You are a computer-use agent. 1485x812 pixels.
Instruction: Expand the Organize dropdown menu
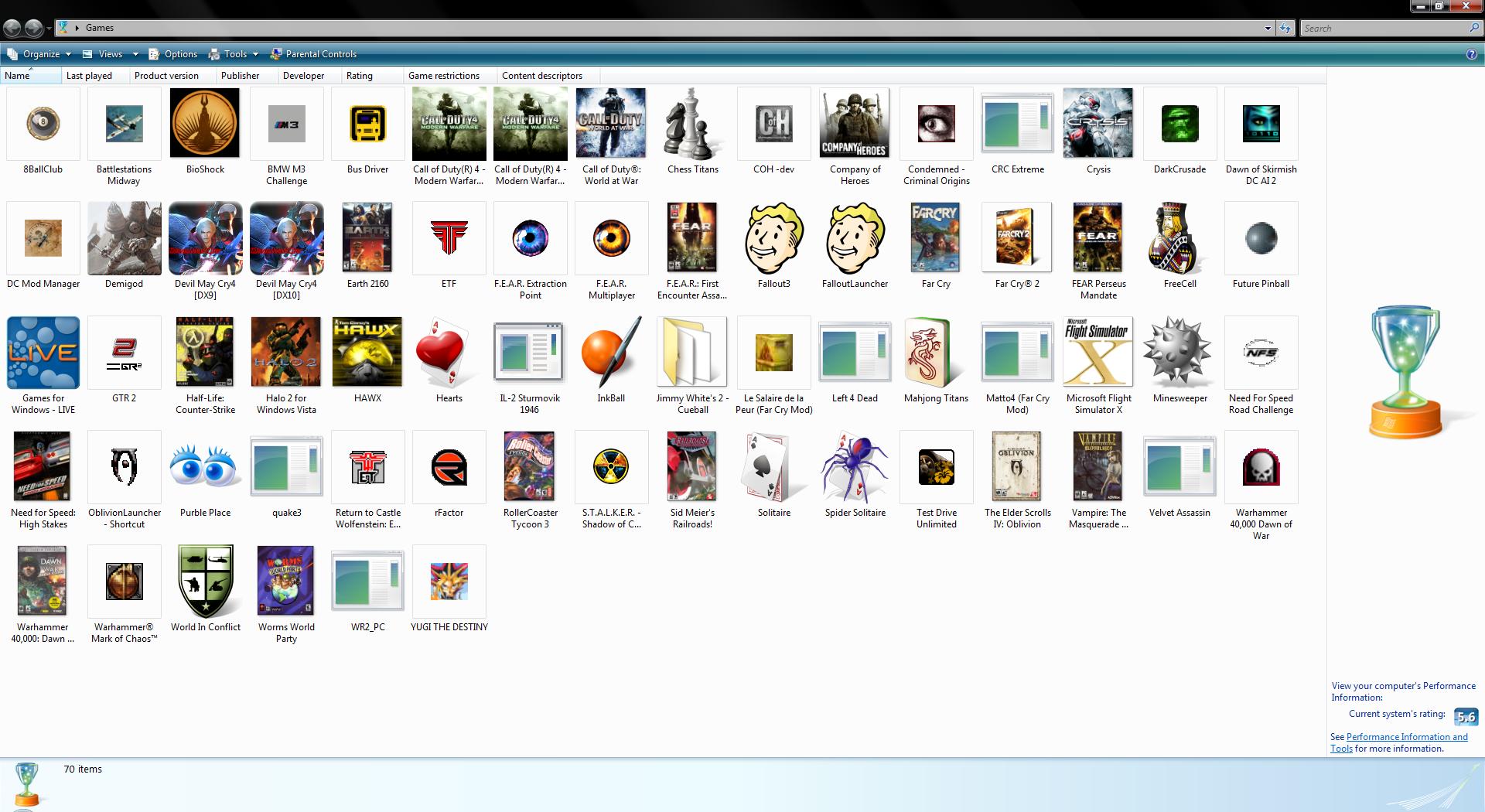point(40,54)
